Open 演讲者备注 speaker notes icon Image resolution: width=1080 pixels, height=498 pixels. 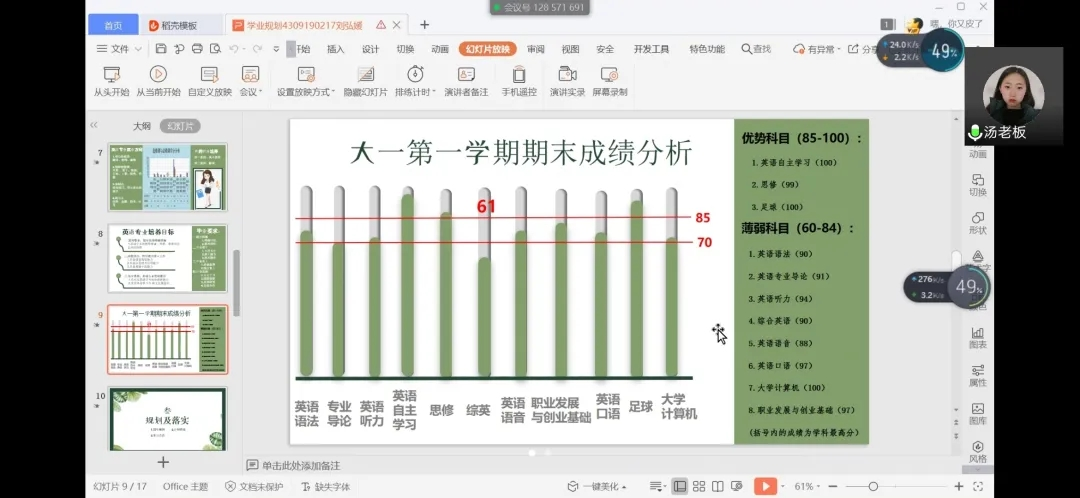click(x=466, y=75)
